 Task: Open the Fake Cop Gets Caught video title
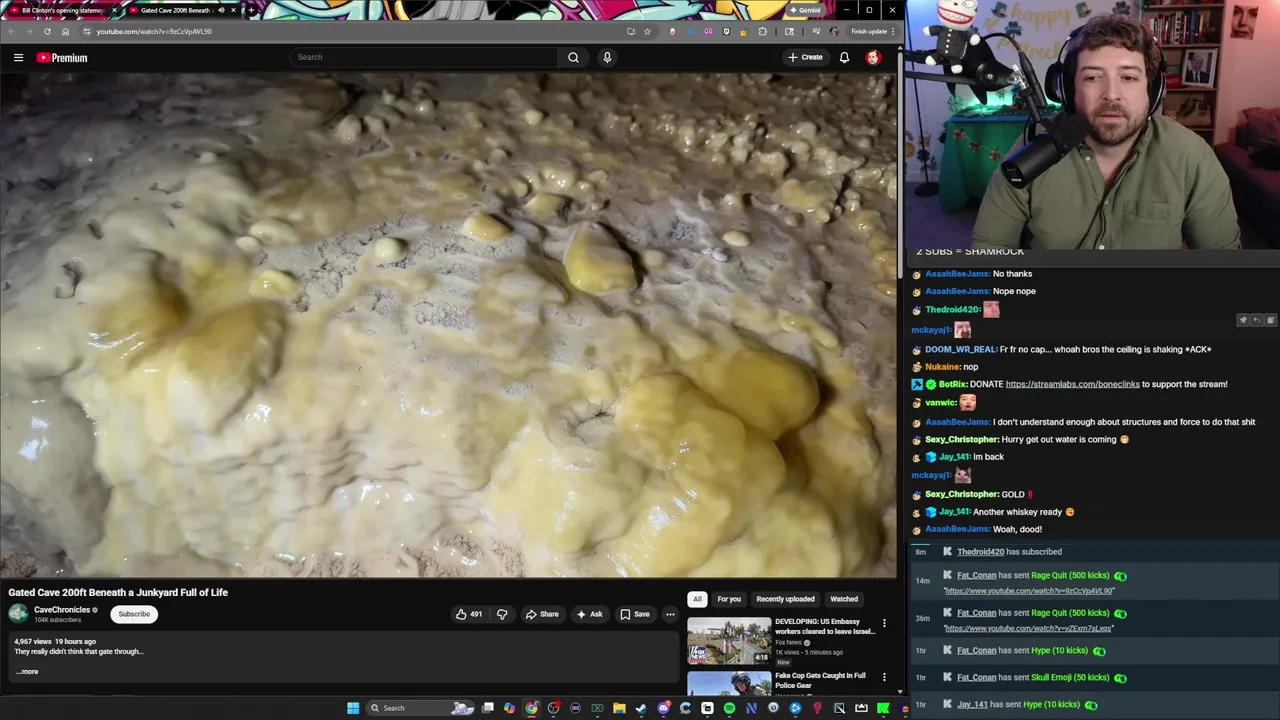(820, 680)
